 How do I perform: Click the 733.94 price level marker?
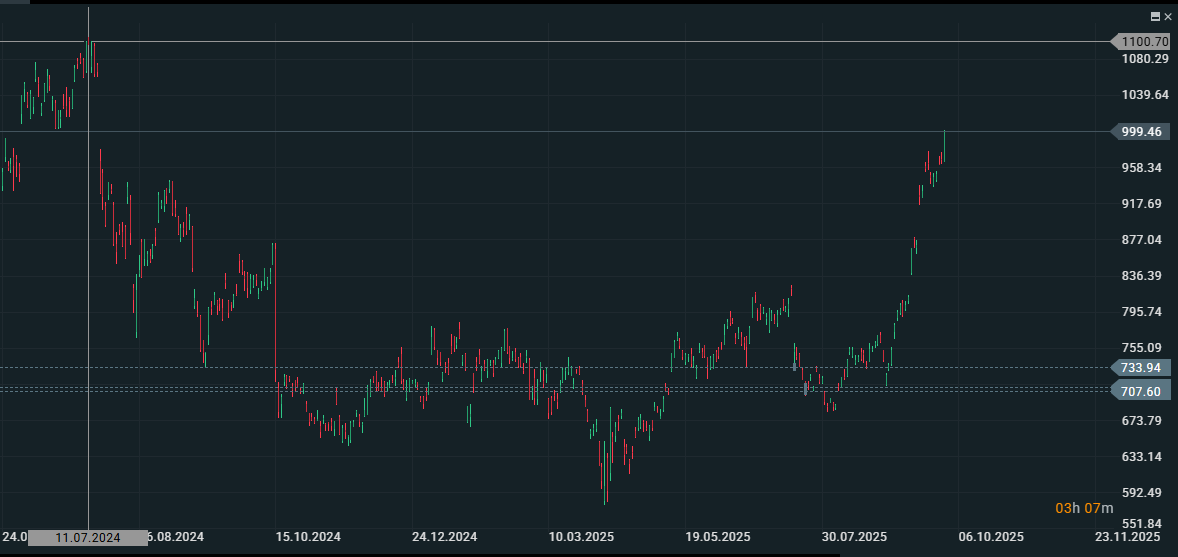pos(1141,368)
